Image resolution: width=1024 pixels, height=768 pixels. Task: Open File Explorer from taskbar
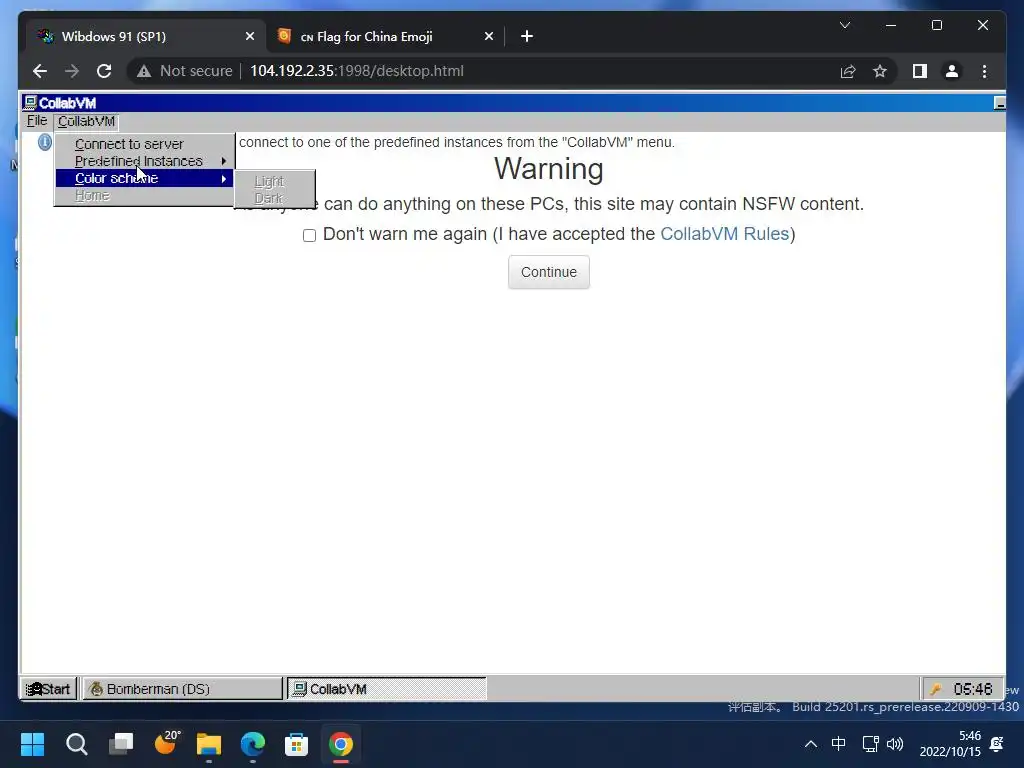(x=209, y=744)
